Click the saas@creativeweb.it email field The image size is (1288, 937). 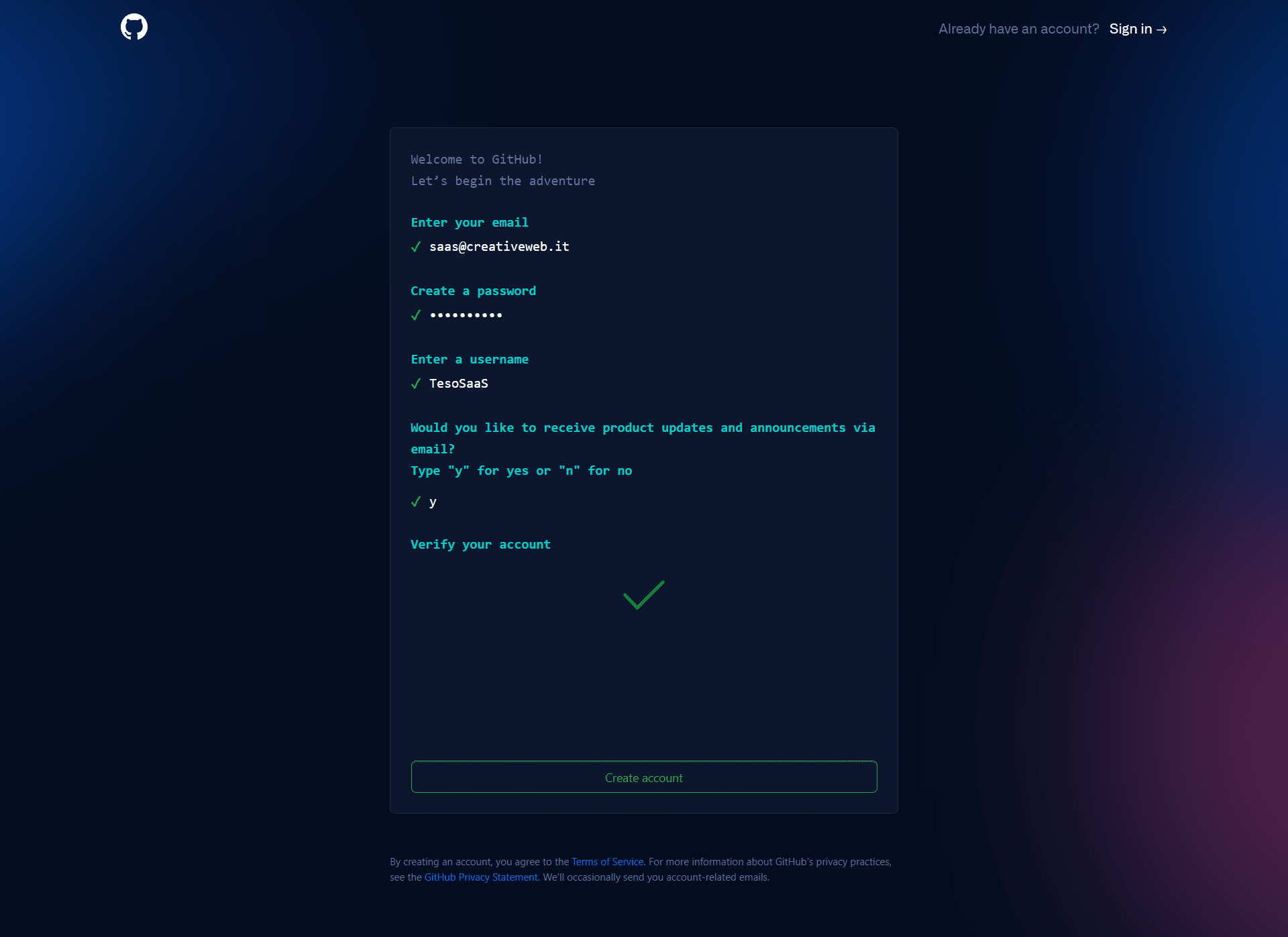[499, 246]
